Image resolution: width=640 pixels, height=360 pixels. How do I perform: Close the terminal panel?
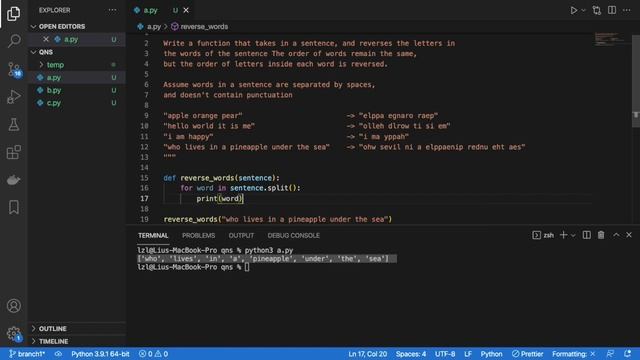(x=629, y=235)
